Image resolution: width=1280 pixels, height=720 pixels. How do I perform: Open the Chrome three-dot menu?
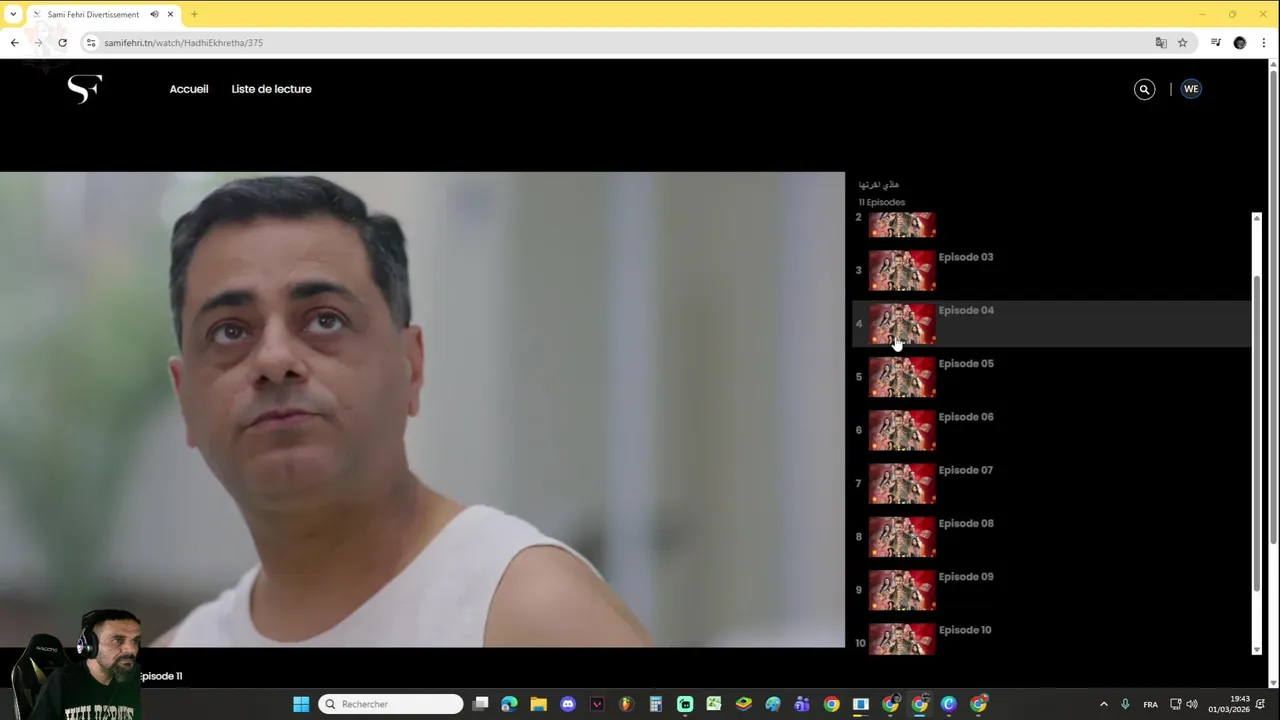pyautogui.click(x=1264, y=43)
